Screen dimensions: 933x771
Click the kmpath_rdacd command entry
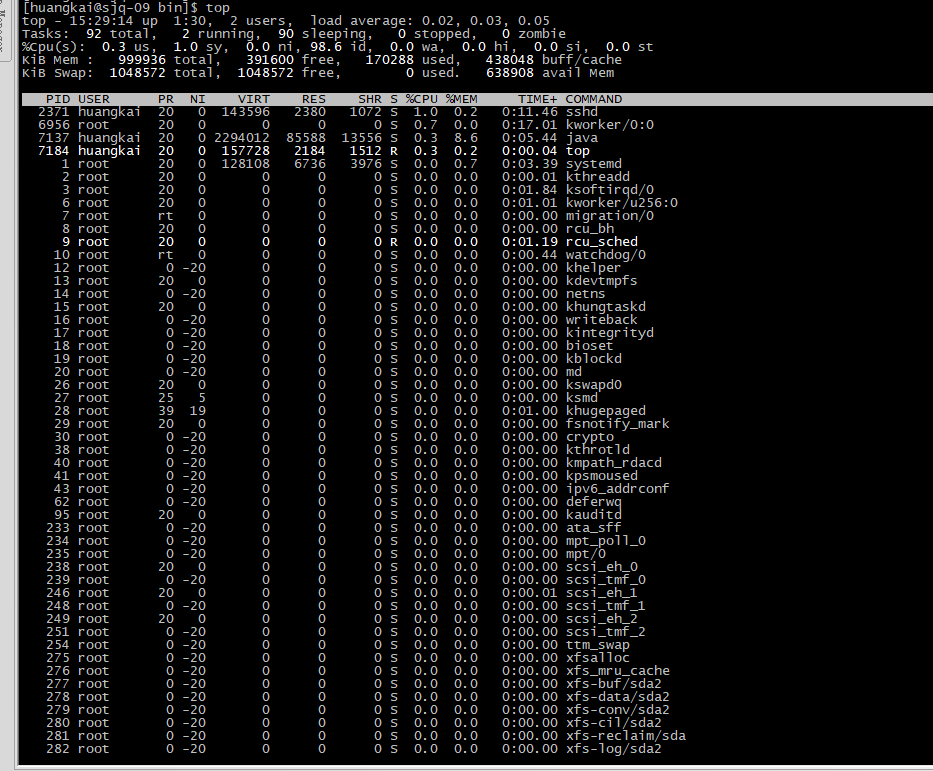[613, 465]
